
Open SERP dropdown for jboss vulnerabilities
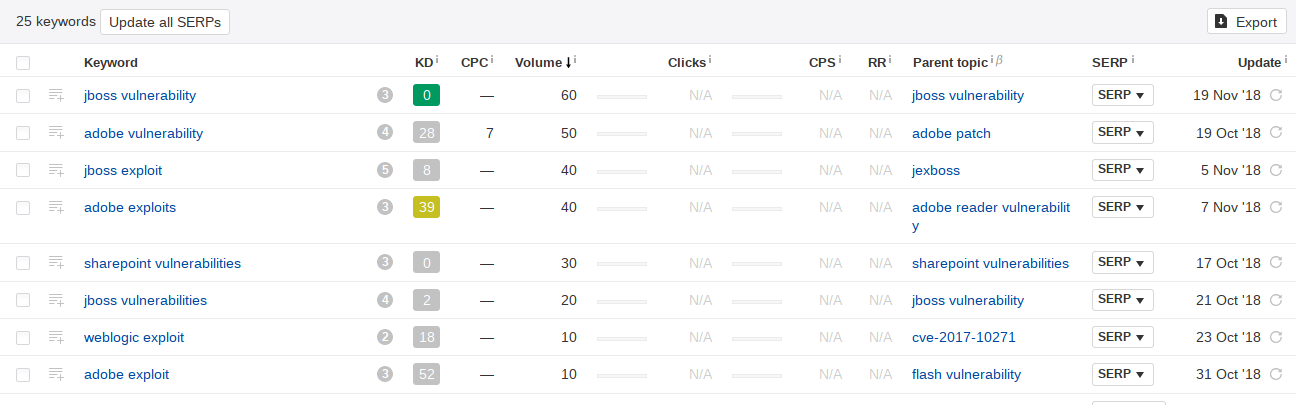pyautogui.click(x=1122, y=300)
